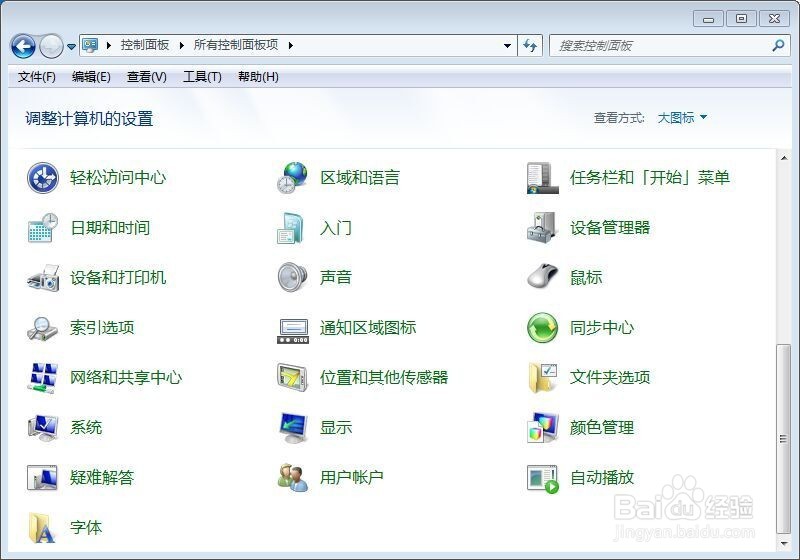Open the 同步中心 green icon
This screenshot has height=560, width=800.
pos(542,327)
